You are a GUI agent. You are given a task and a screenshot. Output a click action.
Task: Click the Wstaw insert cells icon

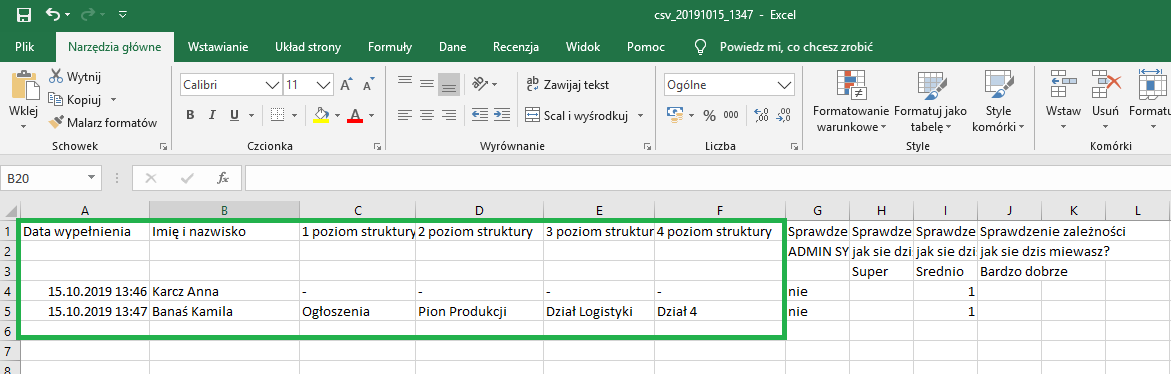(x=1063, y=84)
